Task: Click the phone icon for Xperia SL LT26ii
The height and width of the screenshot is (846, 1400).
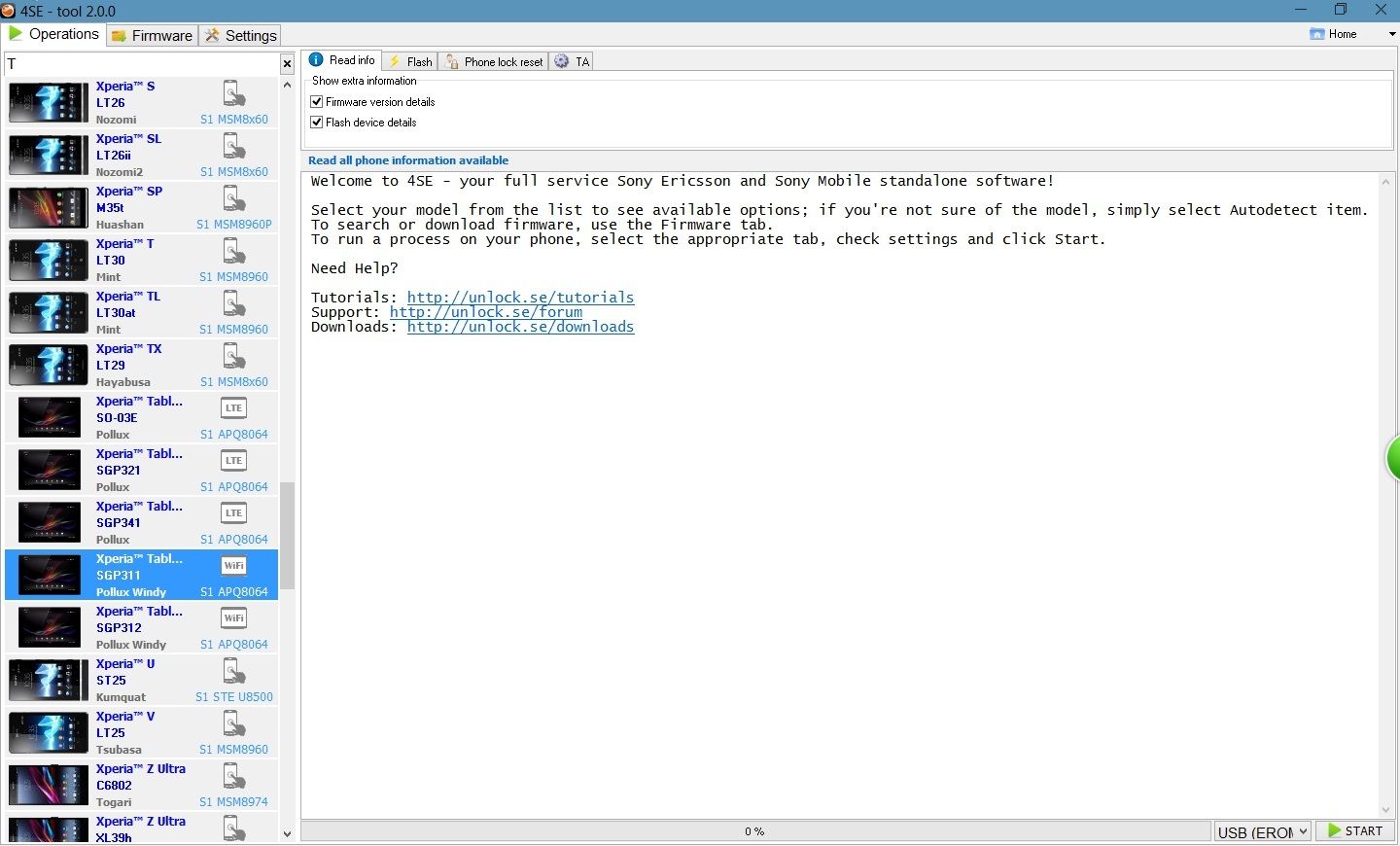Action: coord(234,147)
